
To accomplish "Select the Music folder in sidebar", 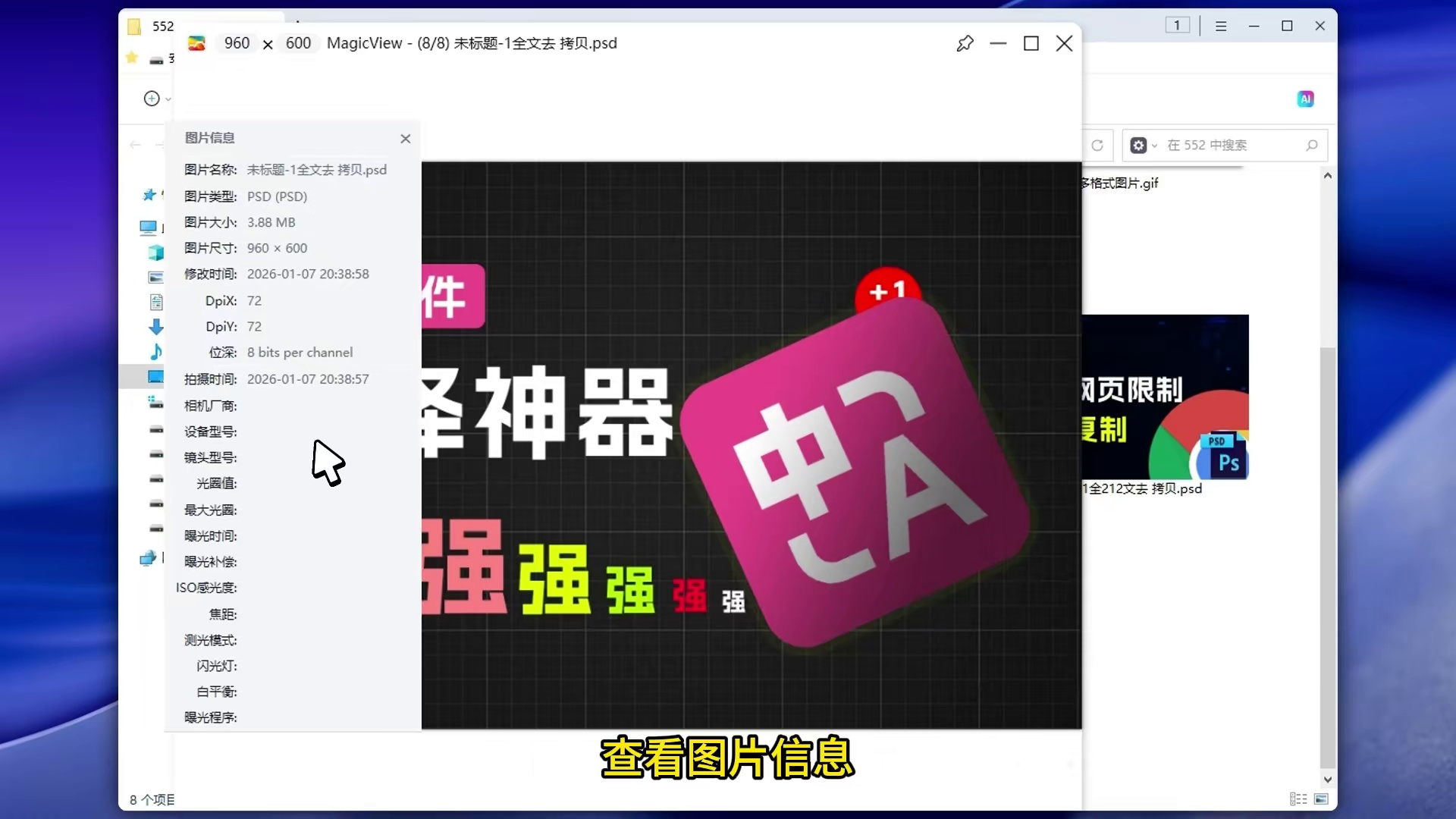I will (x=155, y=352).
